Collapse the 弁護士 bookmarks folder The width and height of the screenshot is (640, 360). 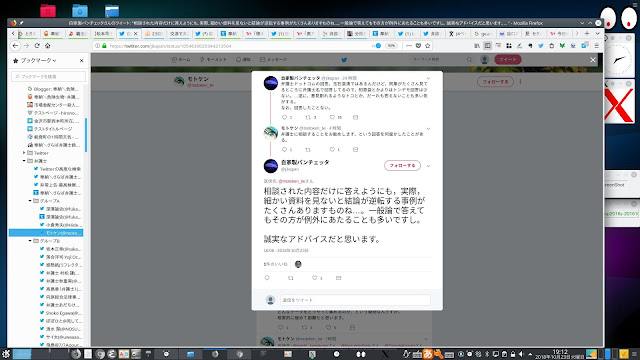(24, 161)
